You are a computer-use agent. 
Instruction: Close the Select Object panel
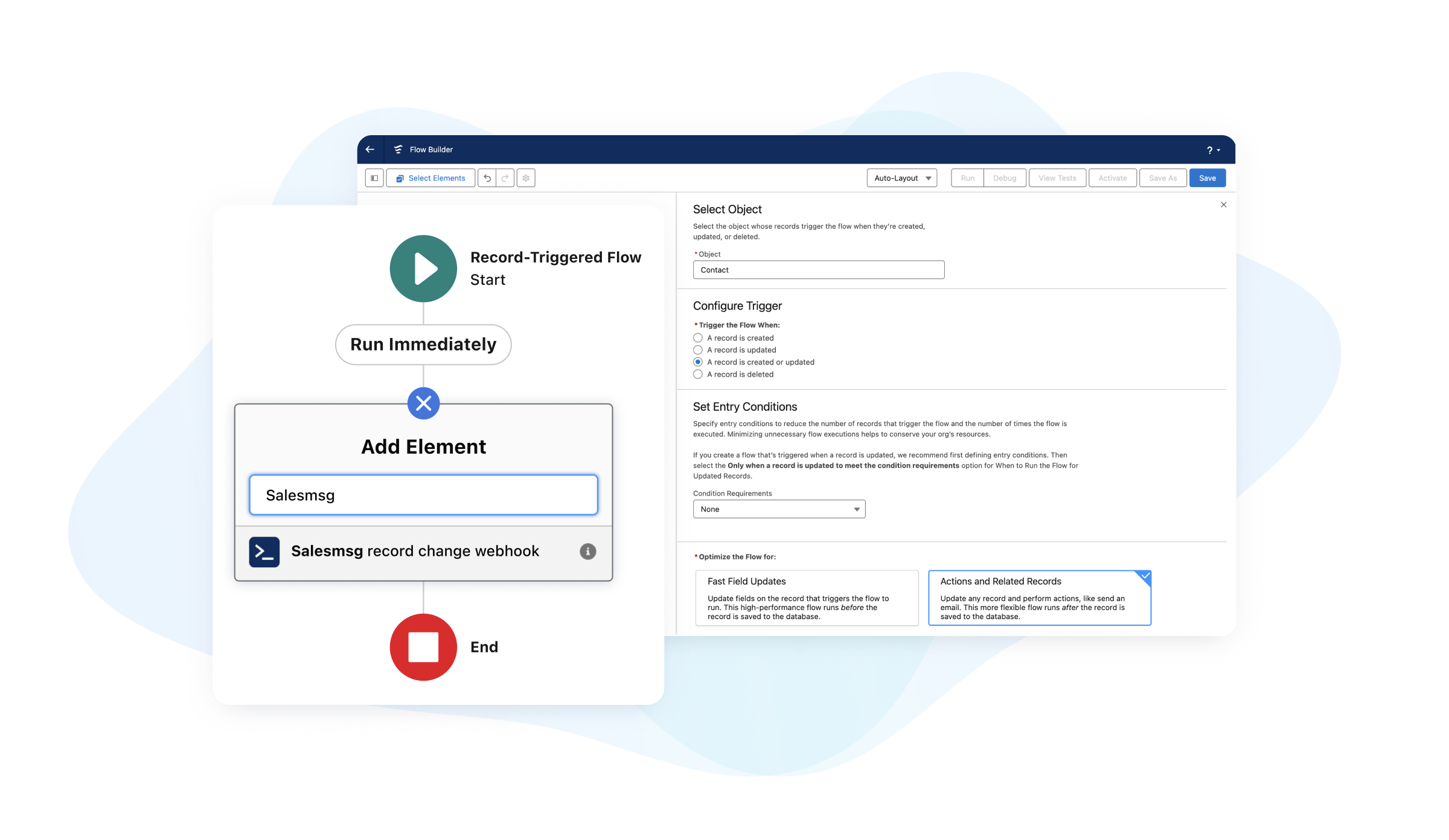coord(1224,205)
